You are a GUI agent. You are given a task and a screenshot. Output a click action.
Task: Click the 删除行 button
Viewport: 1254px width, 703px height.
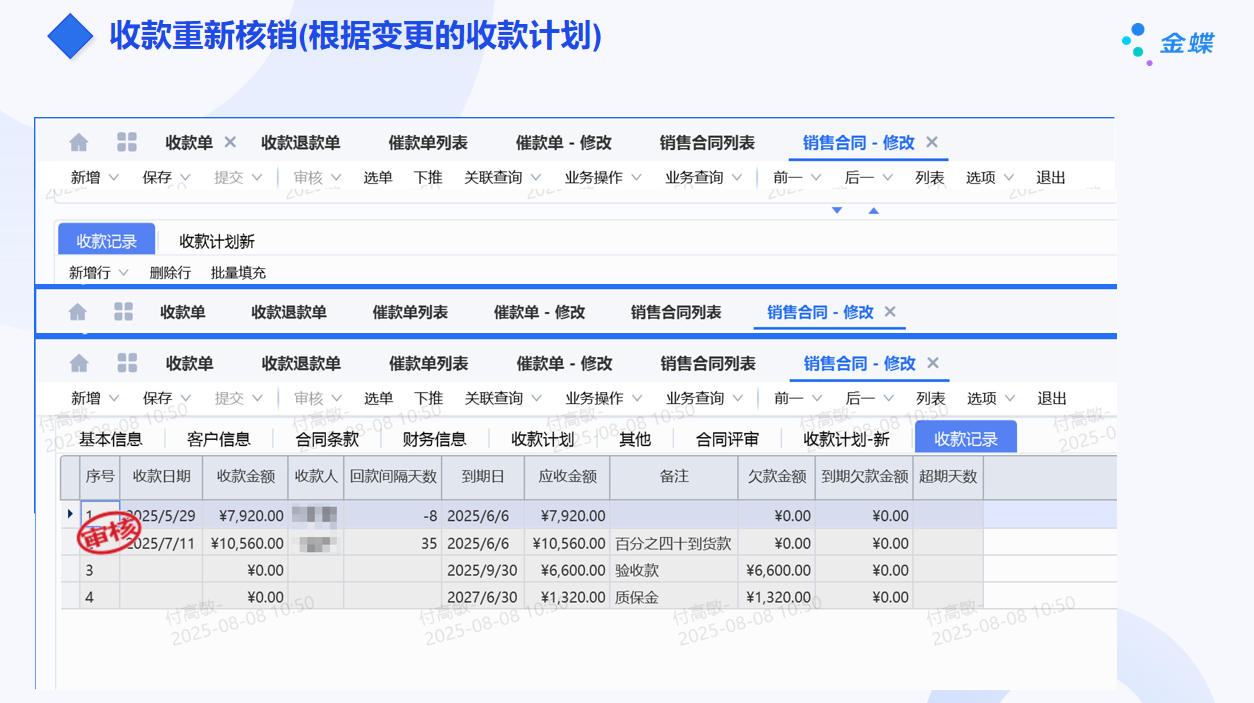click(170, 273)
